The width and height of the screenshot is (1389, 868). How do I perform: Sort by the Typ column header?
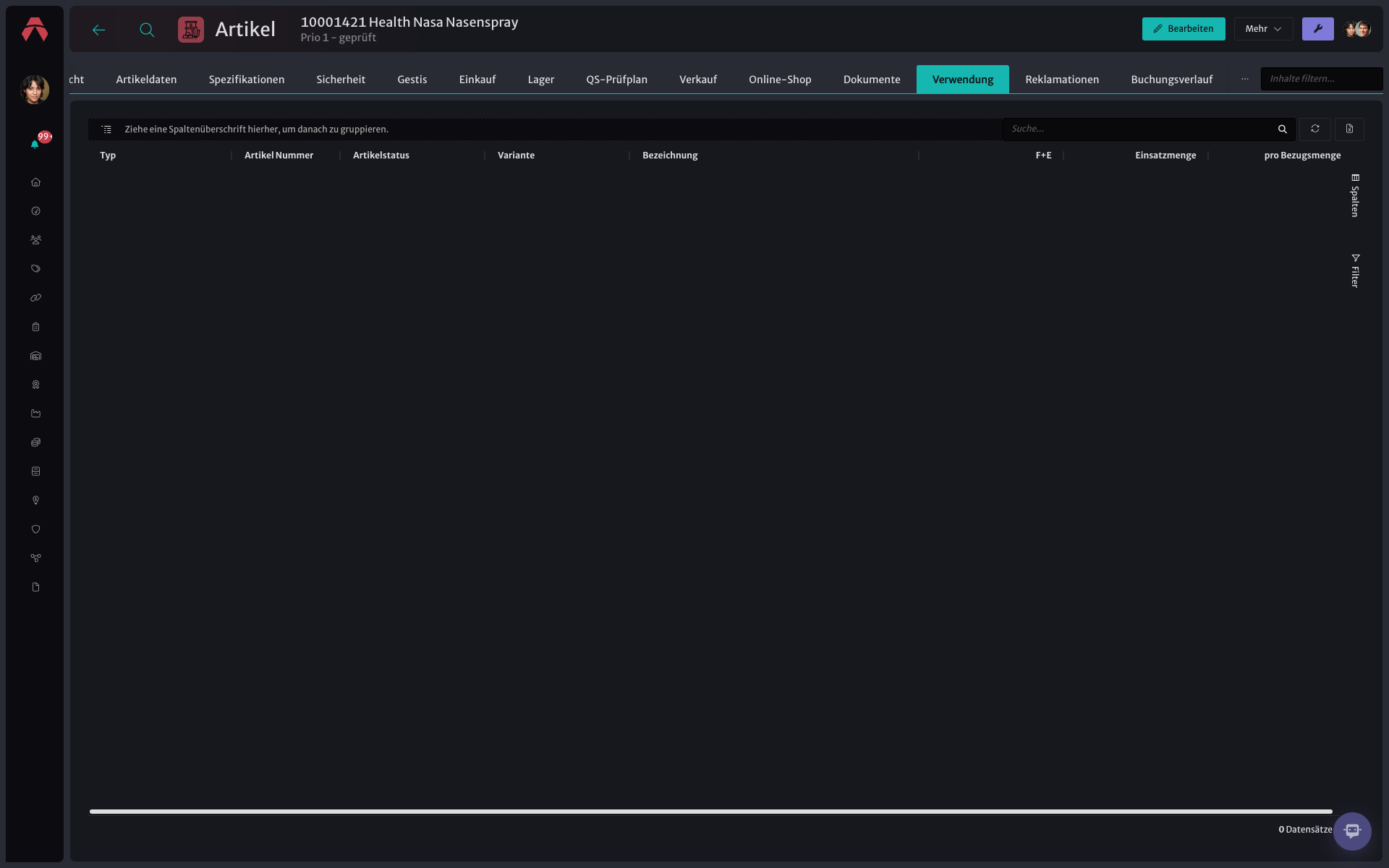(x=108, y=156)
